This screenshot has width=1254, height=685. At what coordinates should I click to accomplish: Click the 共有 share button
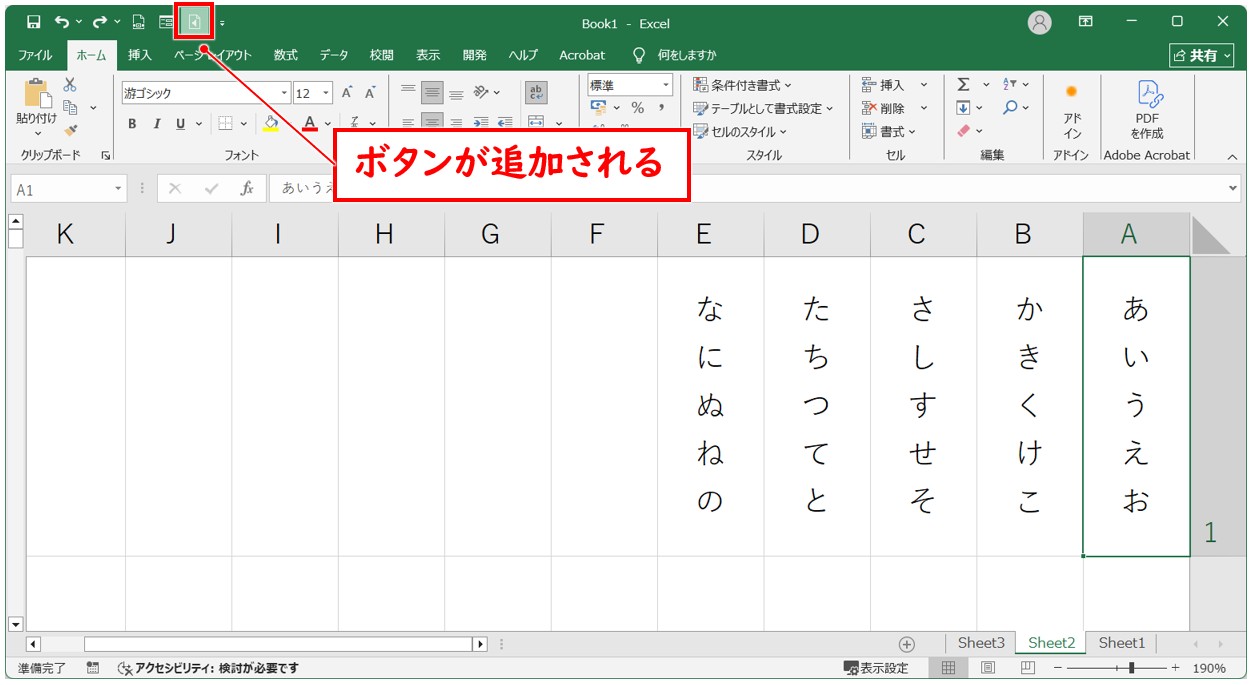coord(1201,56)
